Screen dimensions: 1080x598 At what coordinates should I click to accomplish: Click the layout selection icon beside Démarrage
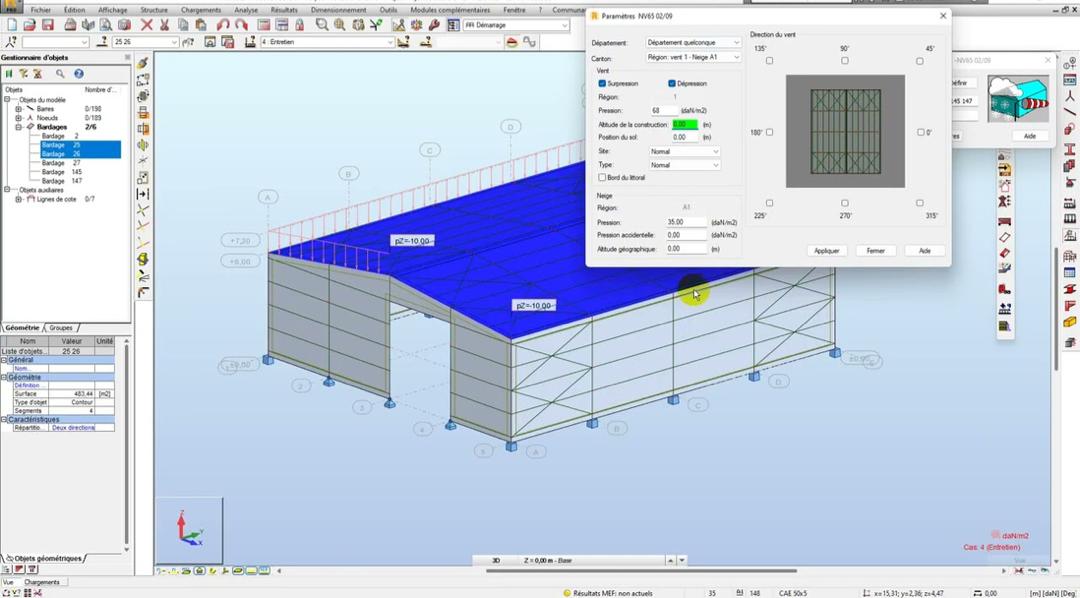[x=453, y=25]
